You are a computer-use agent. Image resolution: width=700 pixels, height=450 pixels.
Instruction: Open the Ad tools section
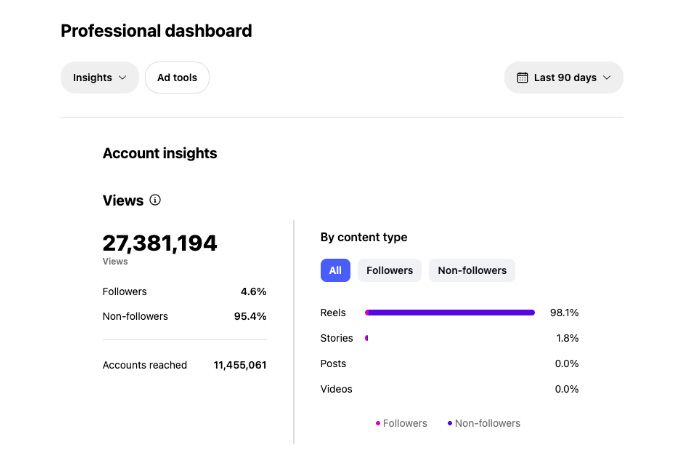click(177, 78)
